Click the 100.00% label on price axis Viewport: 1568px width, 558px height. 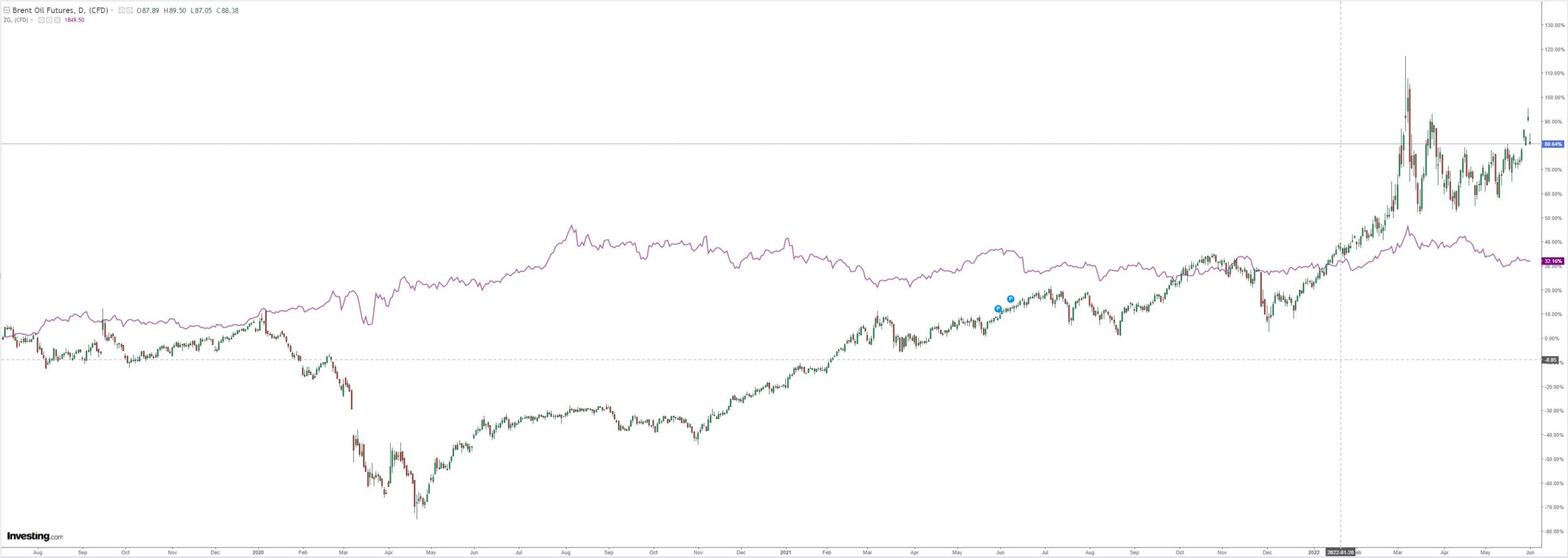pyautogui.click(x=1555, y=97)
